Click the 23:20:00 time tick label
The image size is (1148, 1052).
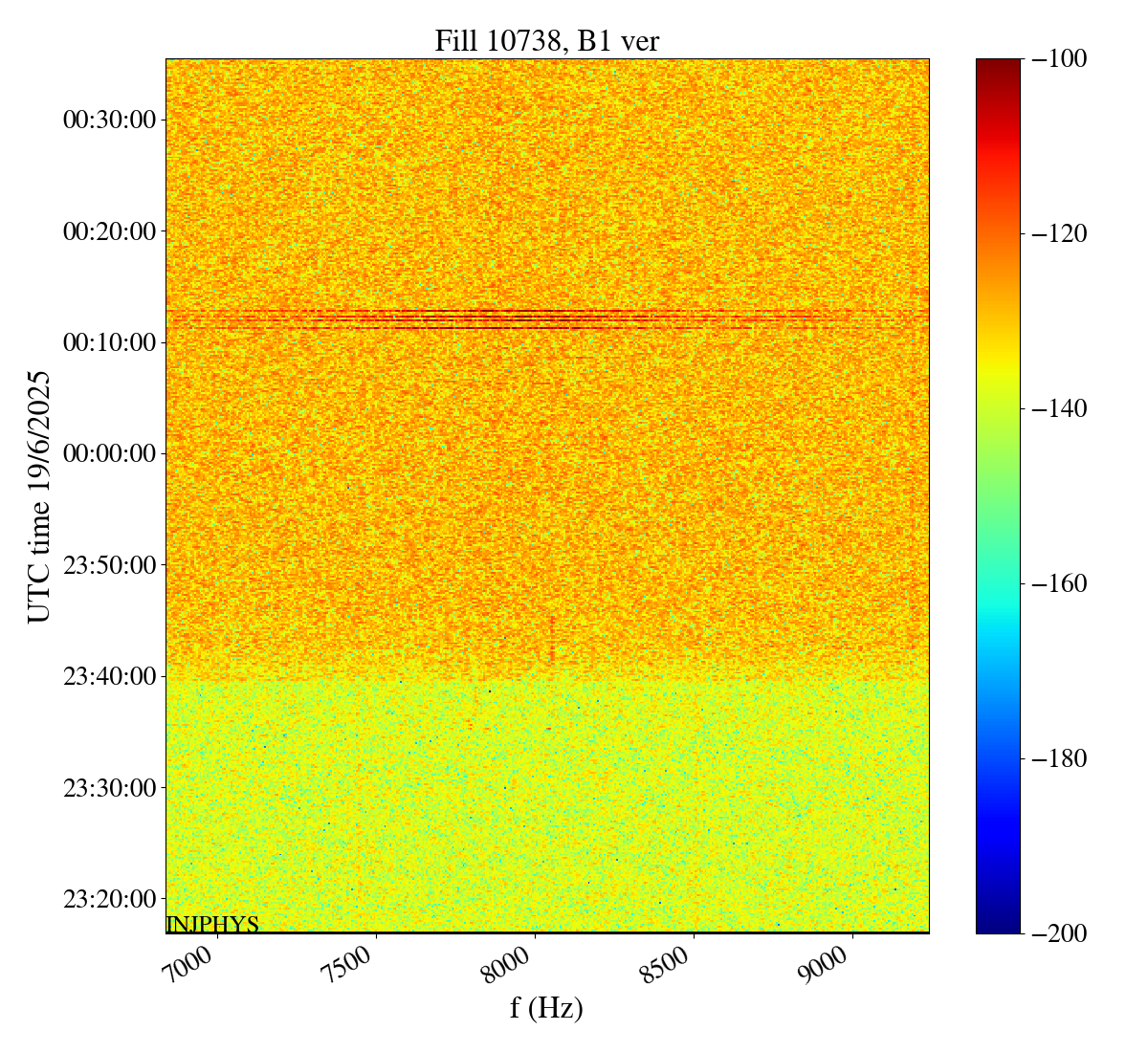(109, 899)
